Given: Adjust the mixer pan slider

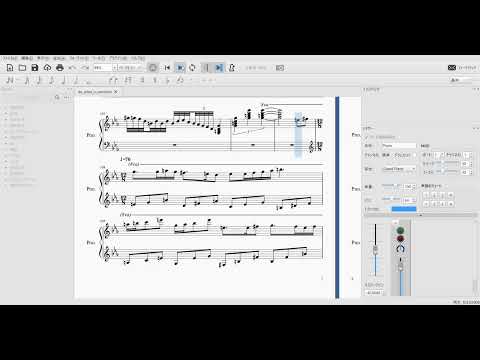Looking at the screenshot, I should click(391, 199).
